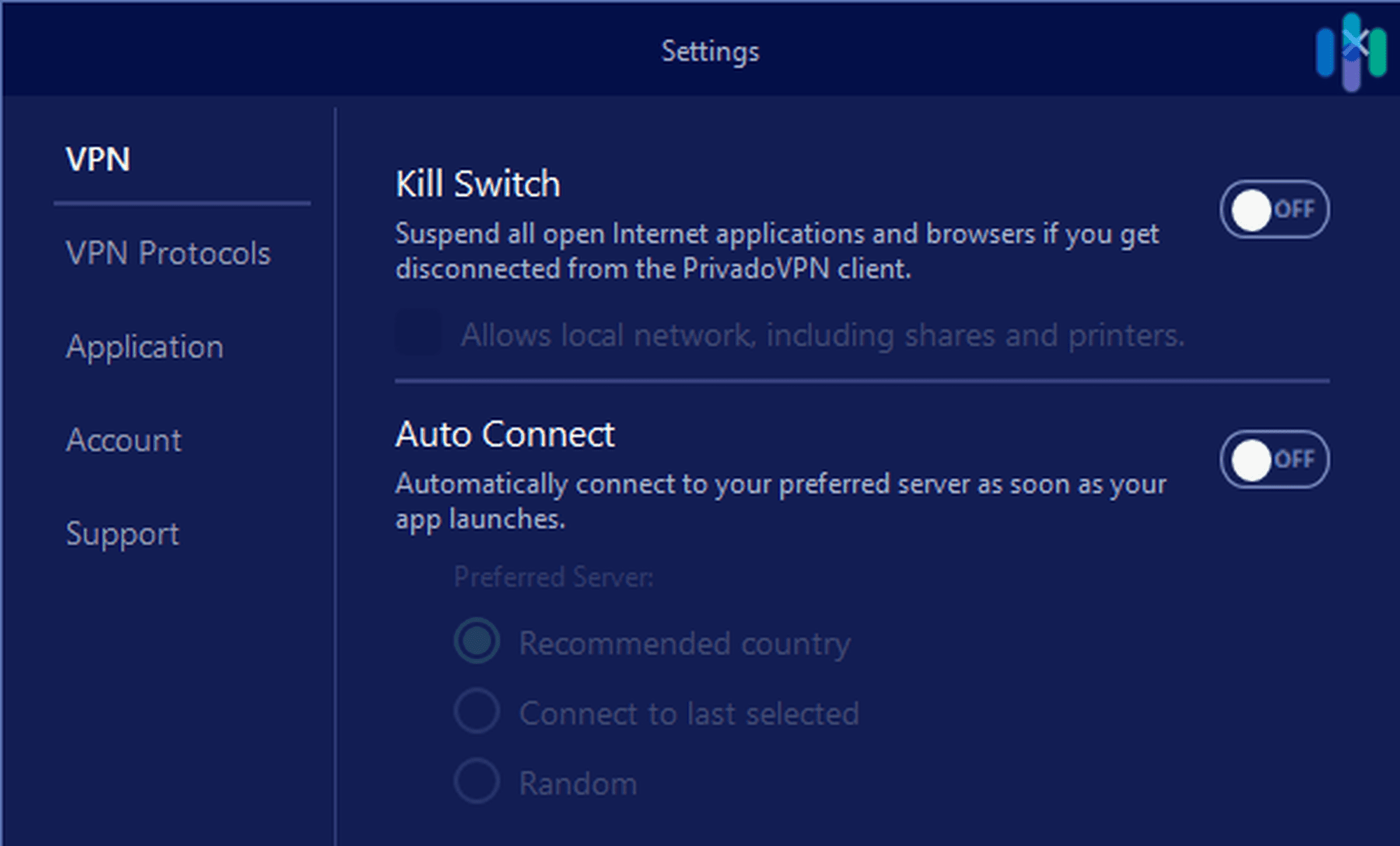Image resolution: width=1400 pixels, height=846 pixels.
Task: Select Connect to last selected server
Action: click(x=476, y=711)
